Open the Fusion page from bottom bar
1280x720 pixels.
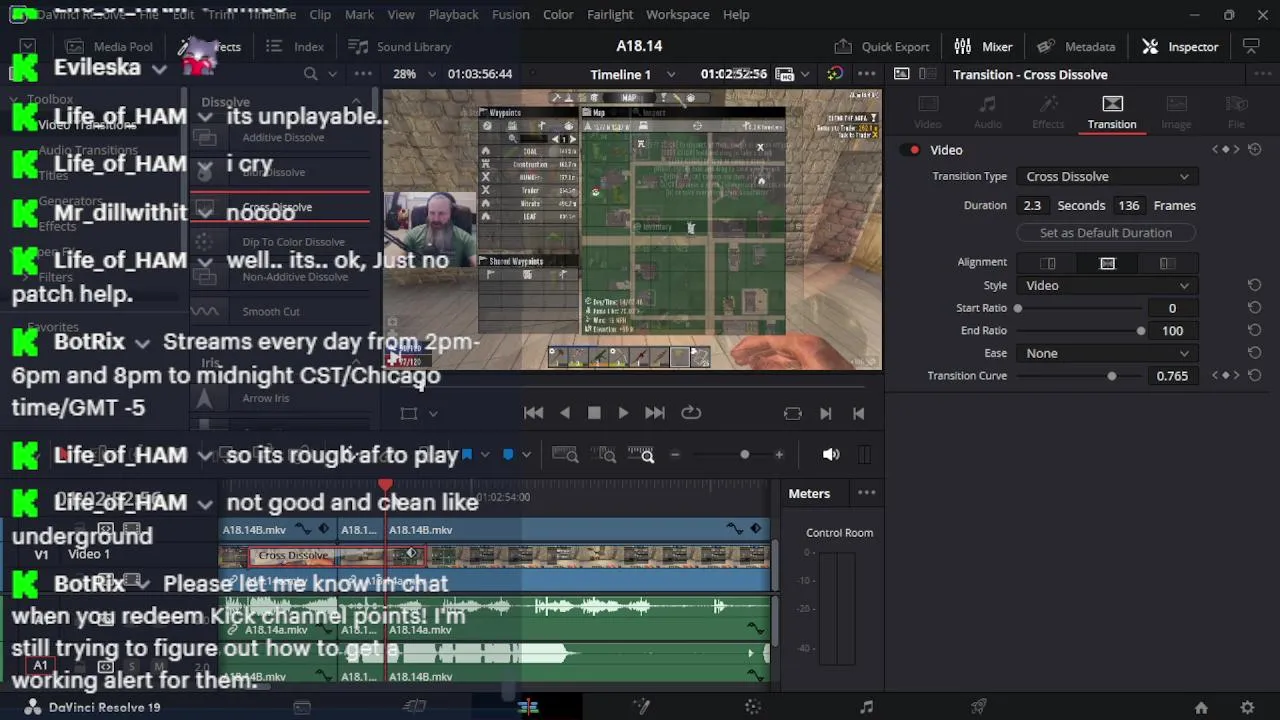tap(641, 707)
